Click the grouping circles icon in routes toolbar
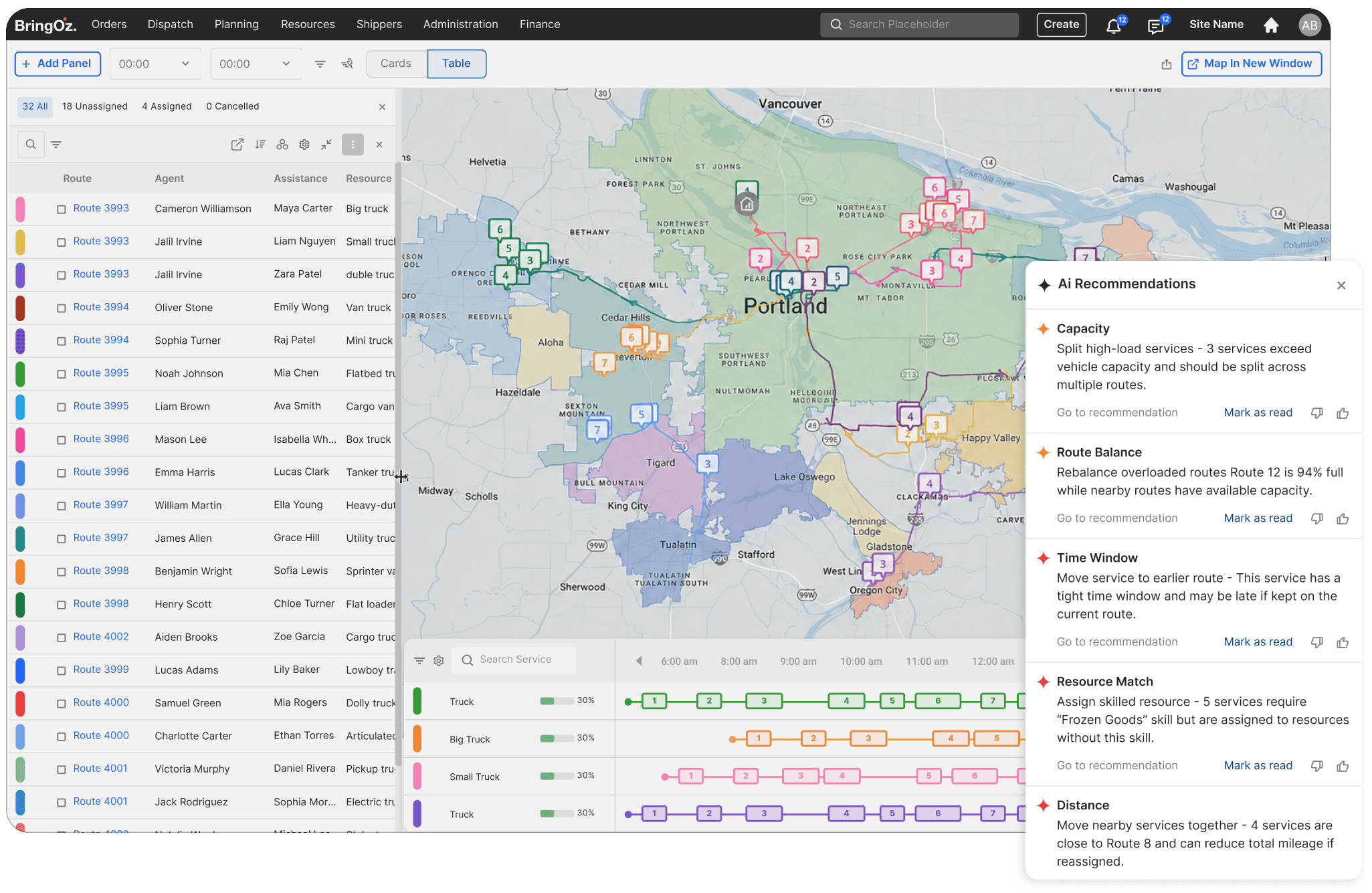The width and height of the screenshot is (1372, 893). click(282, 144)
